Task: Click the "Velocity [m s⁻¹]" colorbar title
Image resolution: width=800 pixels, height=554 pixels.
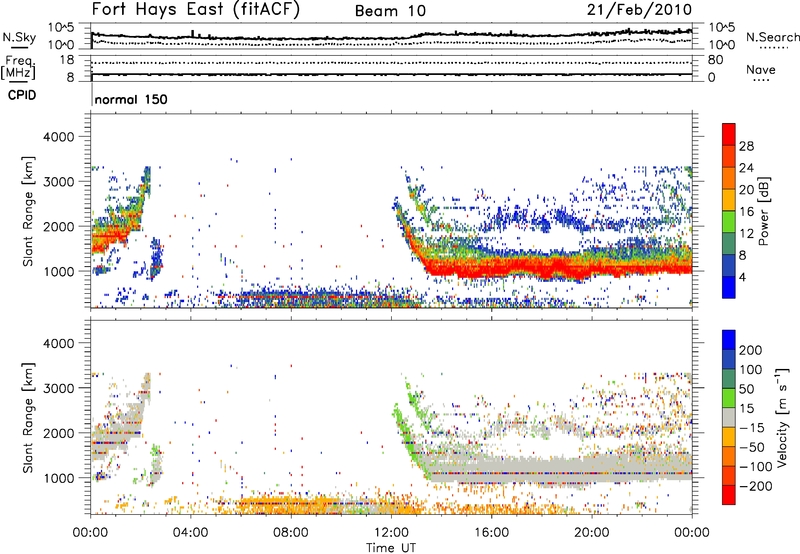Action: point(783,417)
